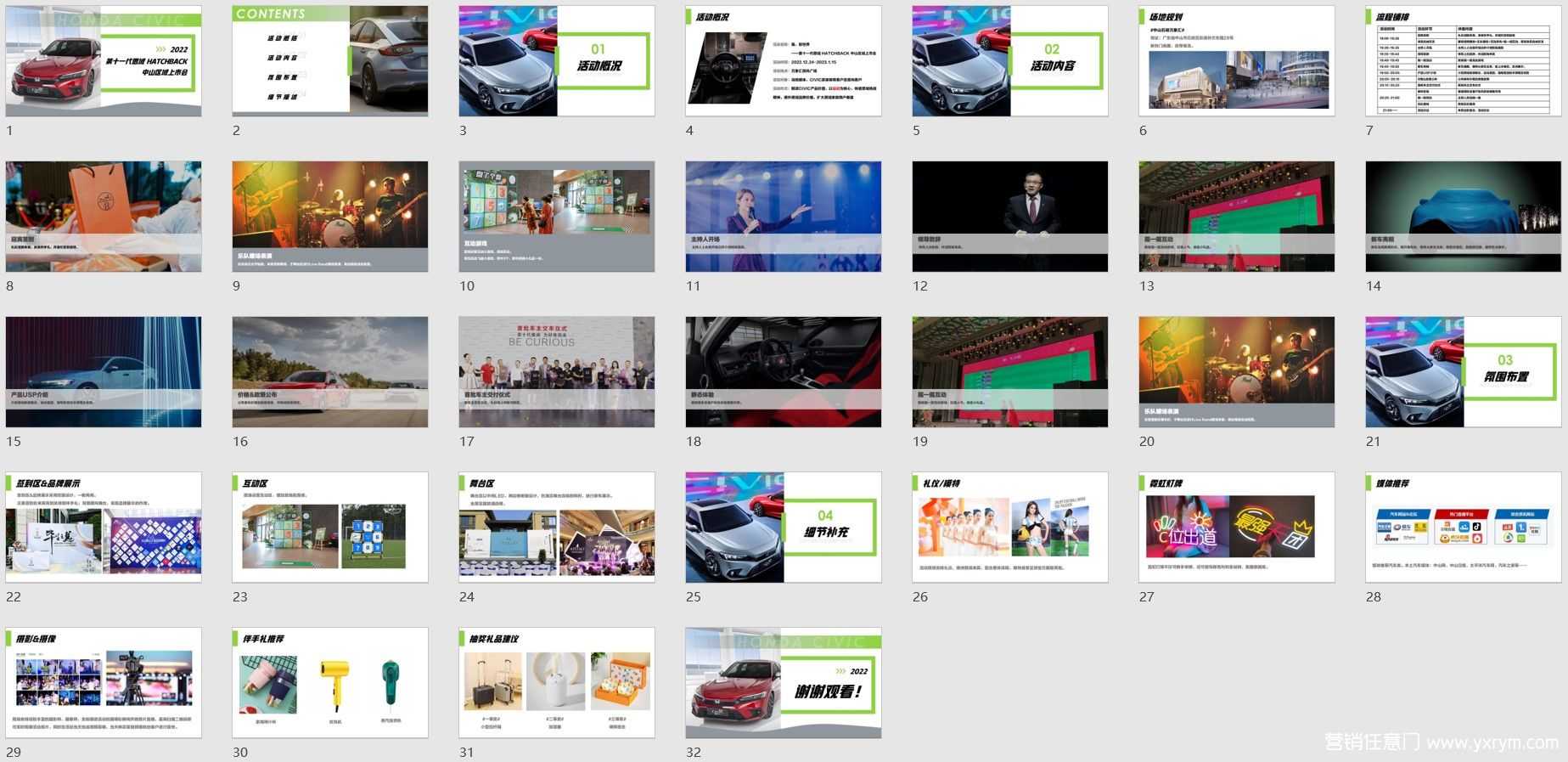This screenshot has width=1568, height=762.
Task: Select slide 23 interactive zone thumbnail
Action: click(x=330, y=528)
